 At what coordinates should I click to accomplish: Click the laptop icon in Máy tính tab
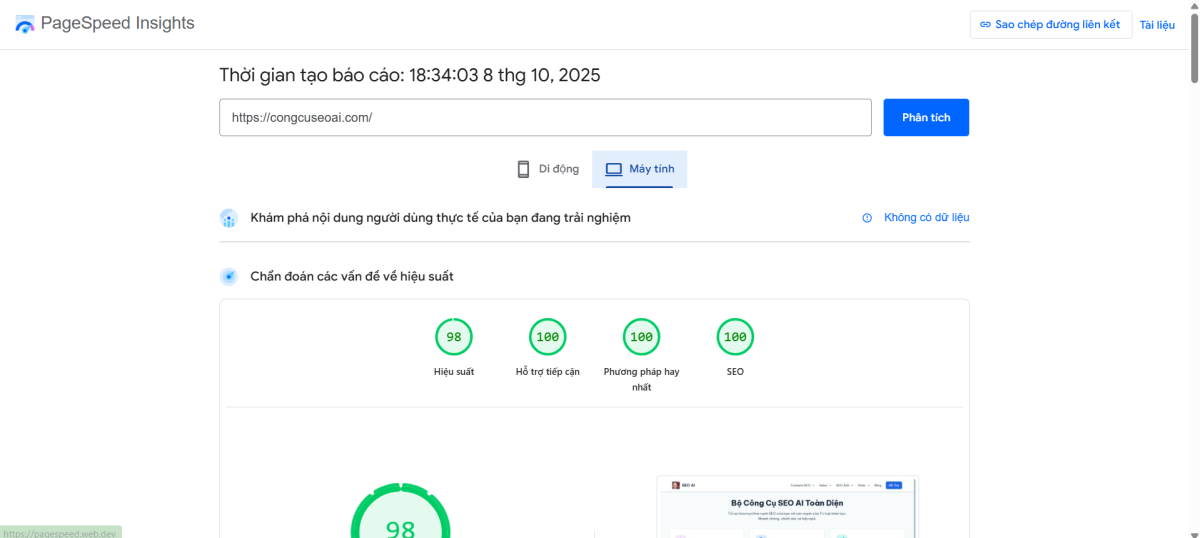coord(613,169)
